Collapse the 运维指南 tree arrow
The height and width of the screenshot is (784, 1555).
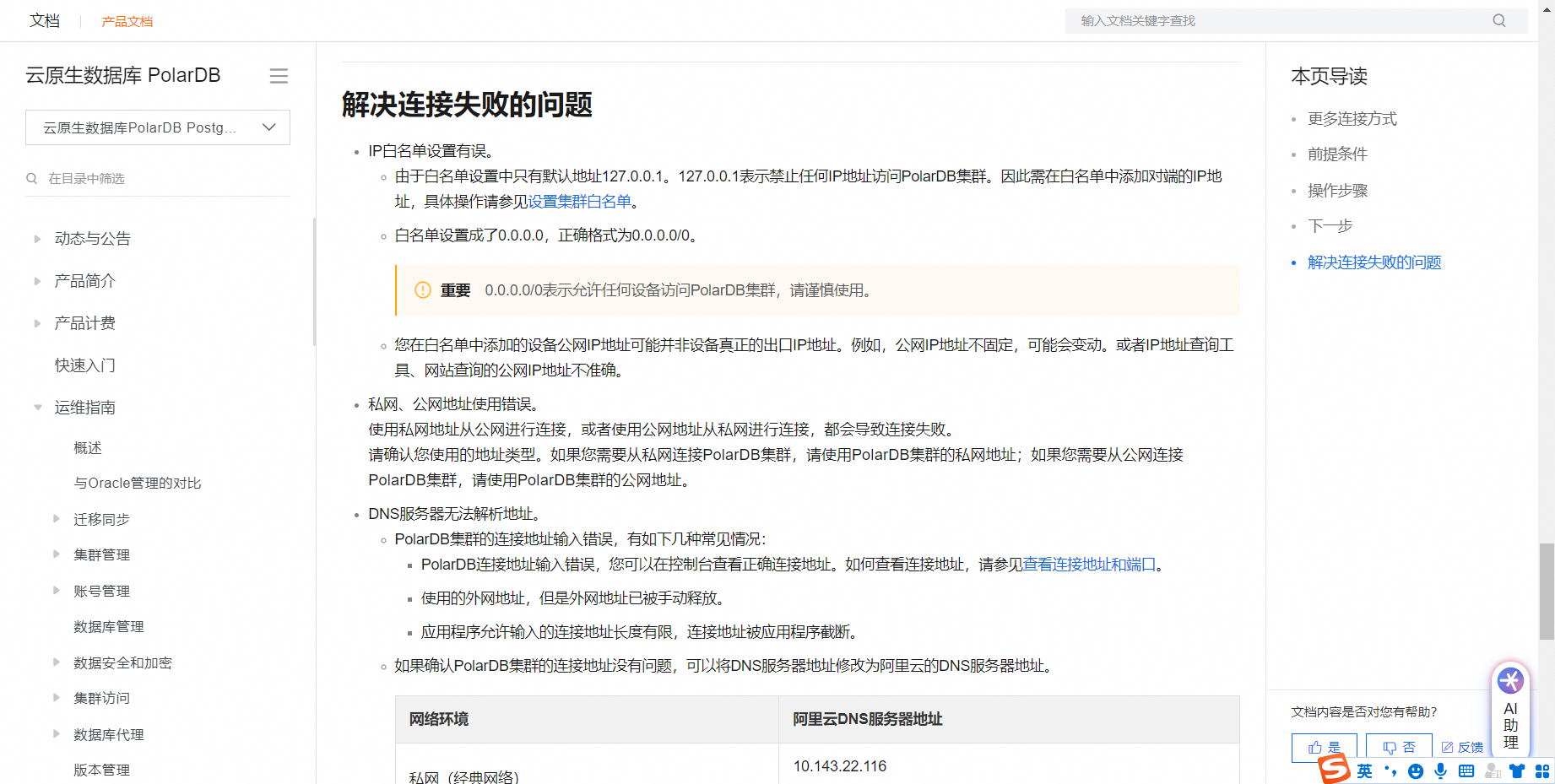(37, 408)
